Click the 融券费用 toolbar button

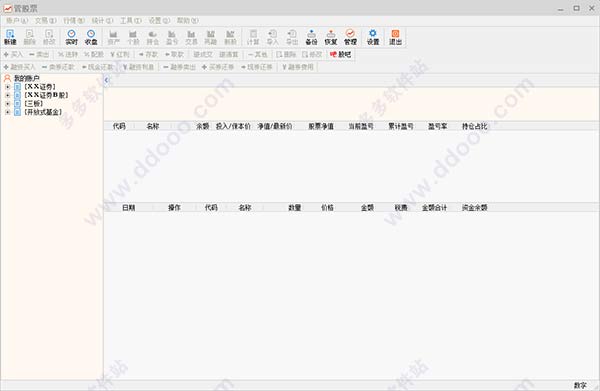tap(297, 67)
